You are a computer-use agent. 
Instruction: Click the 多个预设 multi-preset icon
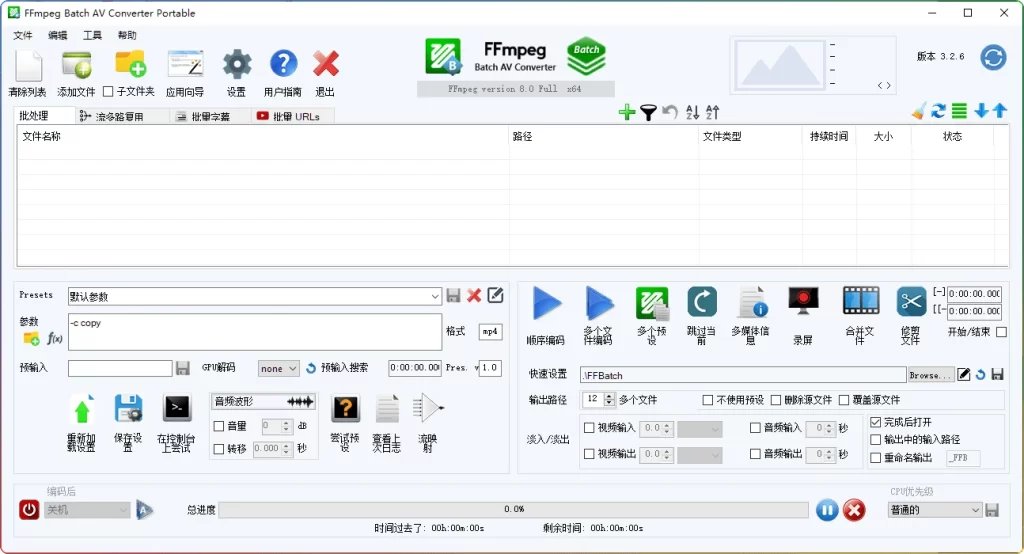click(652, 304)
